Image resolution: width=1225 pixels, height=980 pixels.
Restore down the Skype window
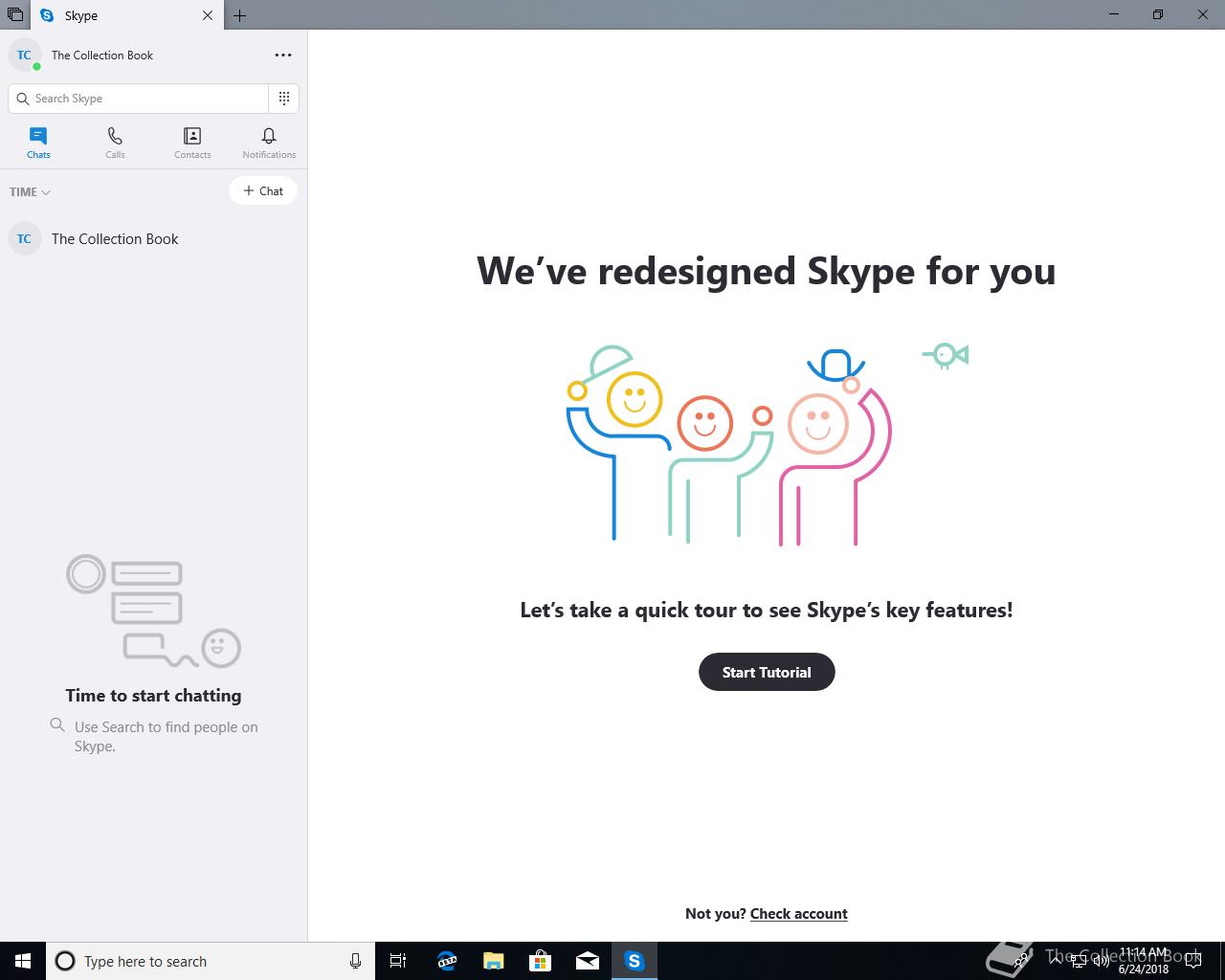tap(1158, 14)
